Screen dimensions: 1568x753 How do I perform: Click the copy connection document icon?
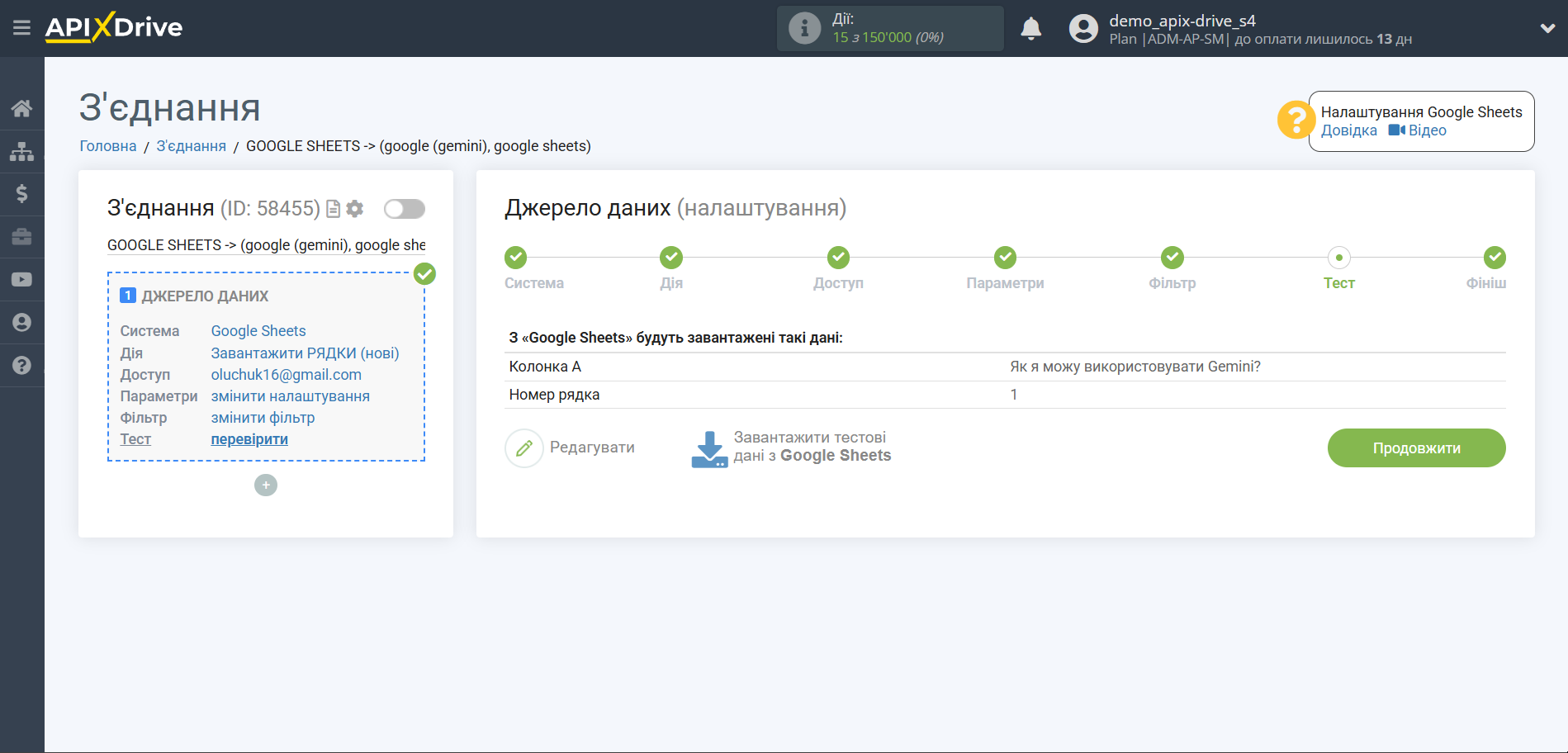pyautogui.click(x=334, y=209)
